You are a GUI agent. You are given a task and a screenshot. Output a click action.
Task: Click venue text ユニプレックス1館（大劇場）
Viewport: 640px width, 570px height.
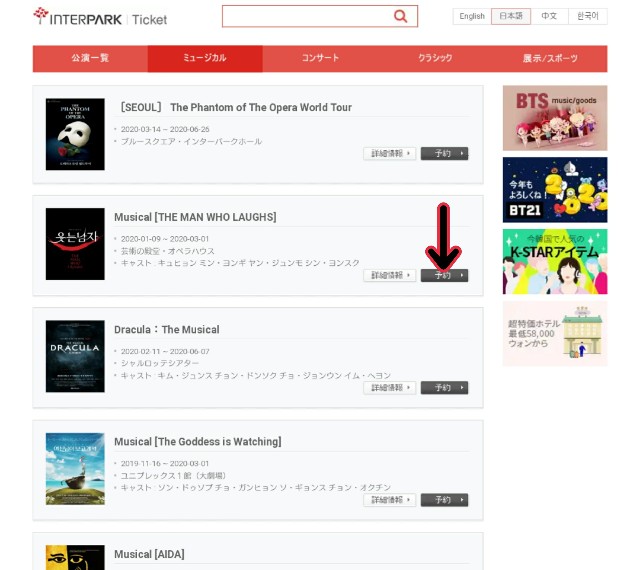click(x=173, y=476)
